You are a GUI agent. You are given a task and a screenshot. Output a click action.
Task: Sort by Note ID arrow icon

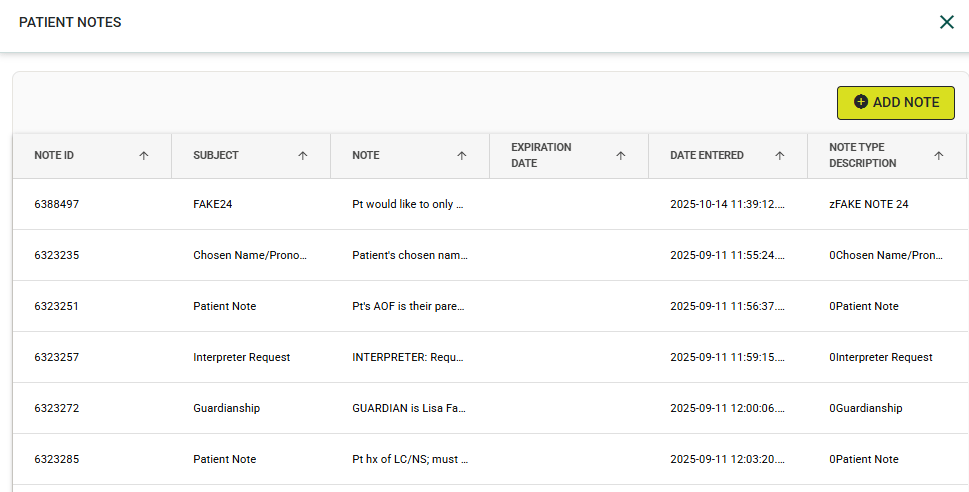point(143,156)
